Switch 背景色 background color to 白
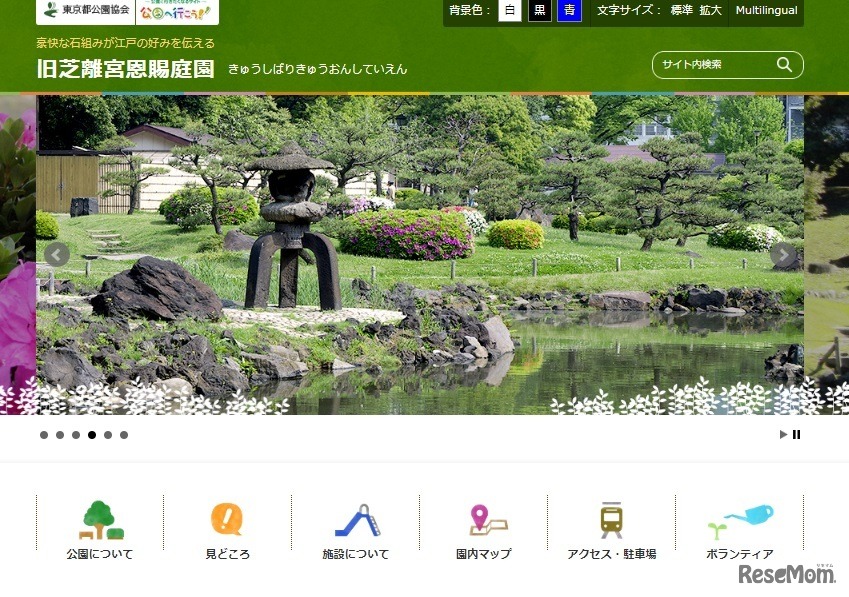 (510, 10)
